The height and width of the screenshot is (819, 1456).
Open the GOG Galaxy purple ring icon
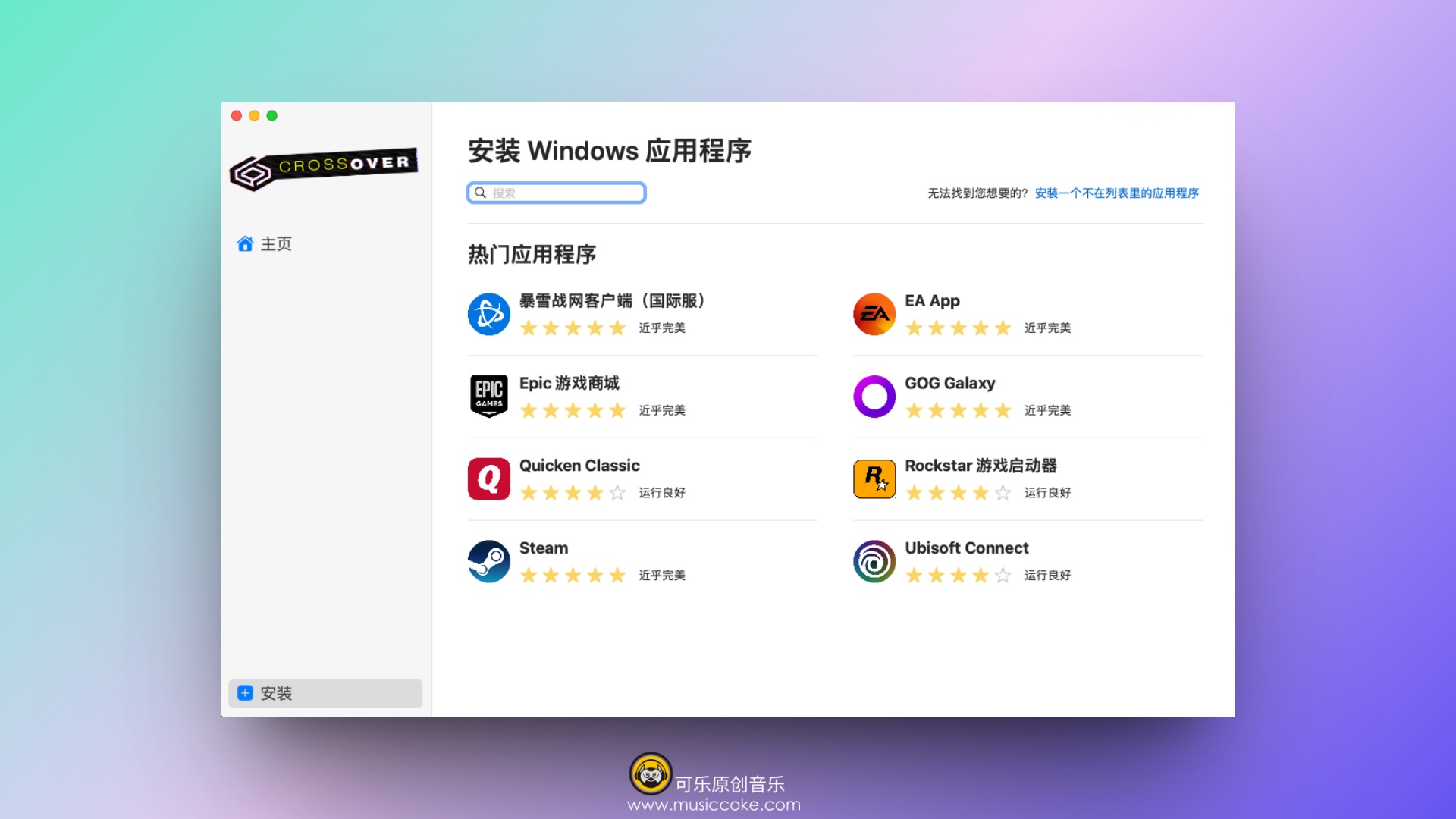[874, 396]
